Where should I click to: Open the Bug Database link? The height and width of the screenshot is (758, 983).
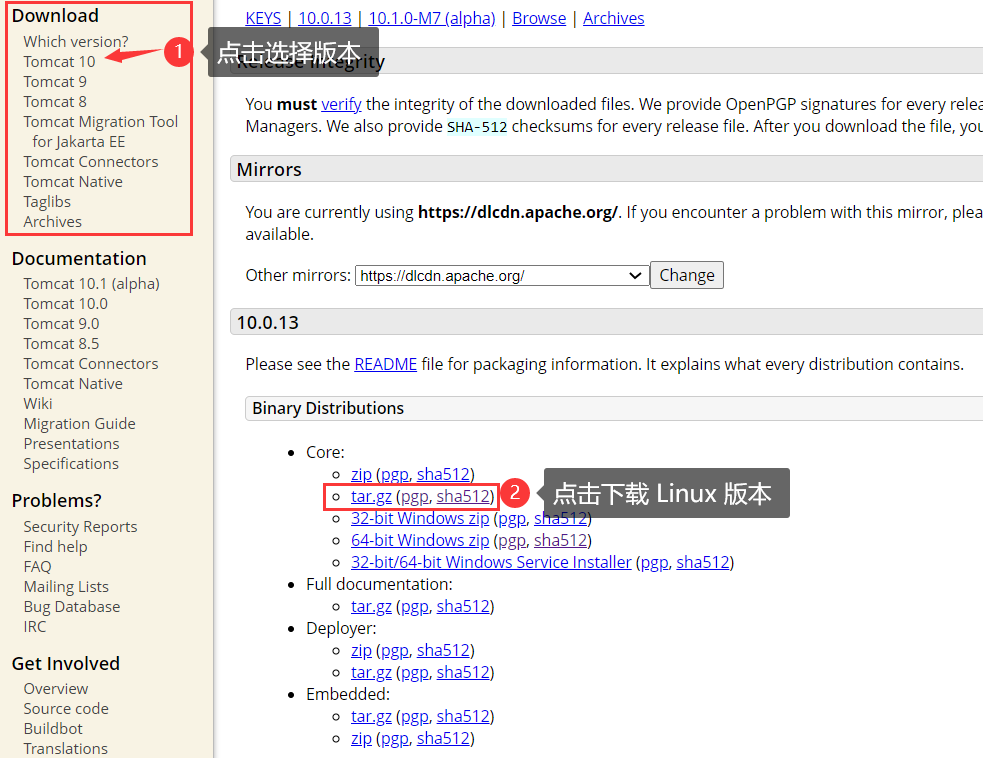tap(71, 607)
